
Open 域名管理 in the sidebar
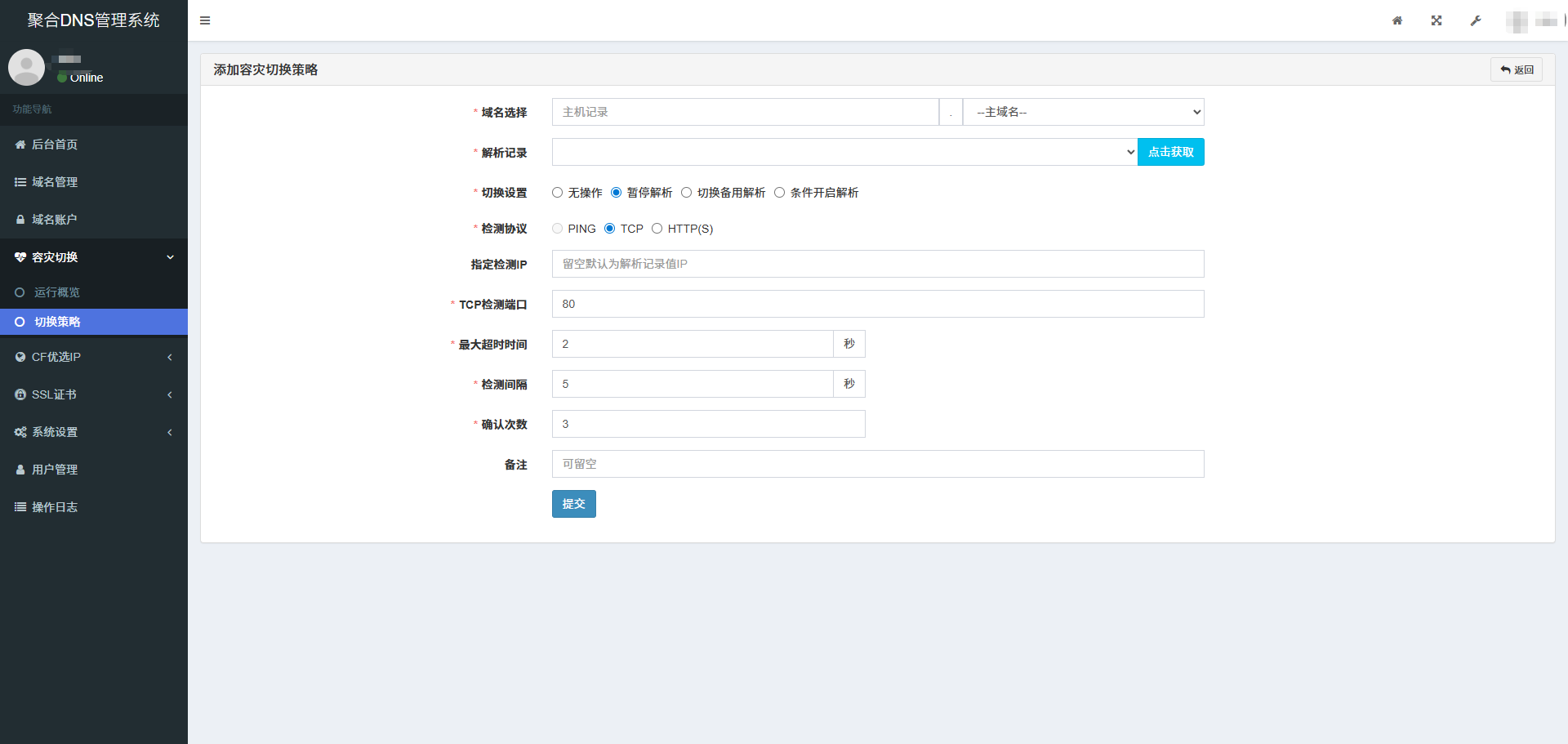click(55, 182)
